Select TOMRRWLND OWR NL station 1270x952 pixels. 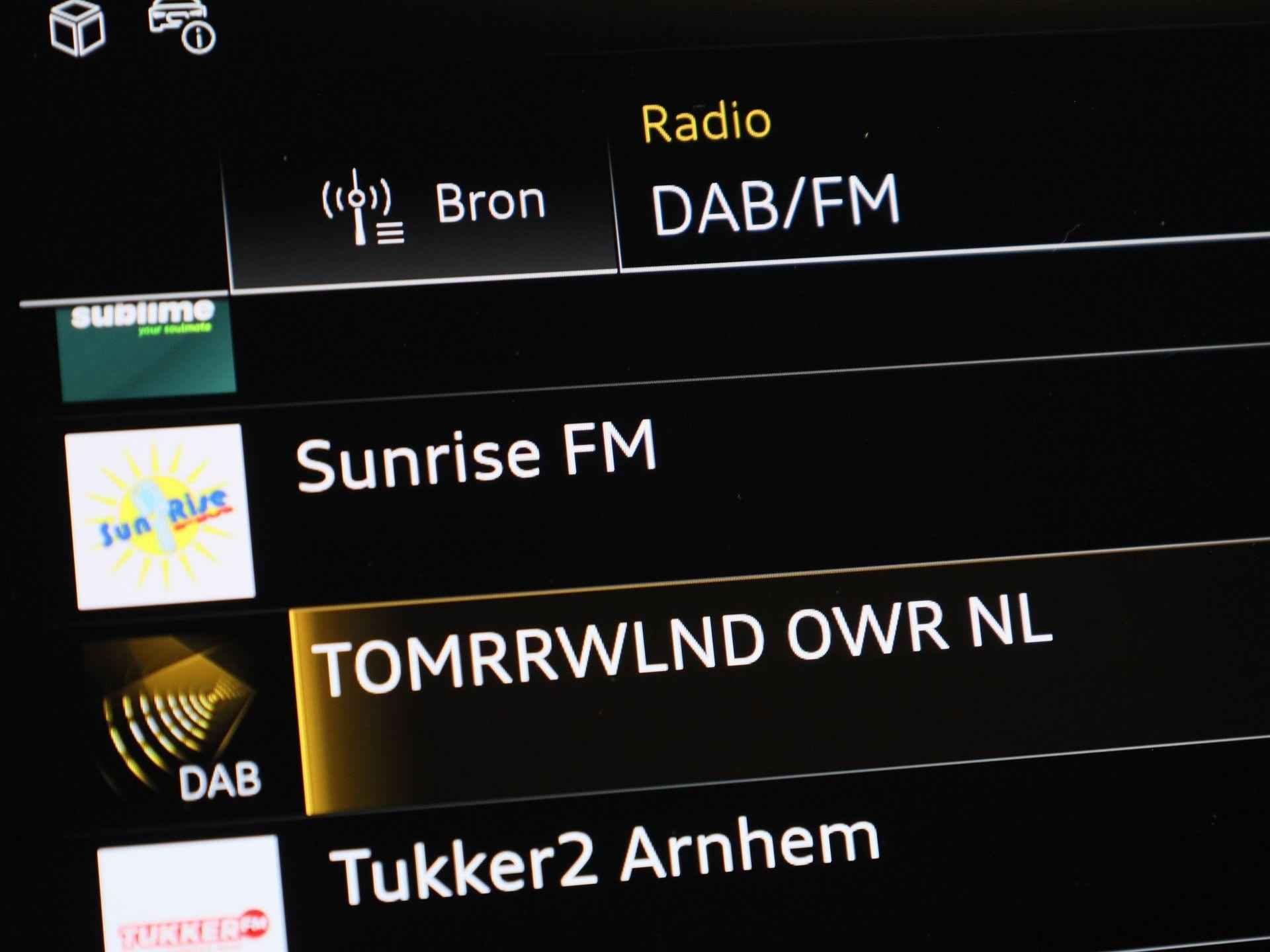point(682,646)
